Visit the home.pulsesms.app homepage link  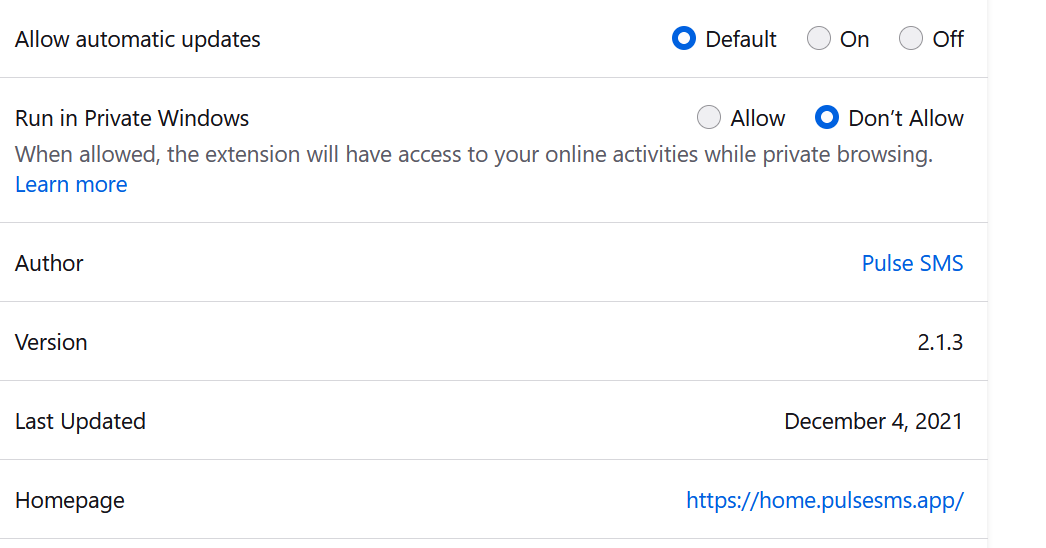pyautogui.click(x=824, y=501)
